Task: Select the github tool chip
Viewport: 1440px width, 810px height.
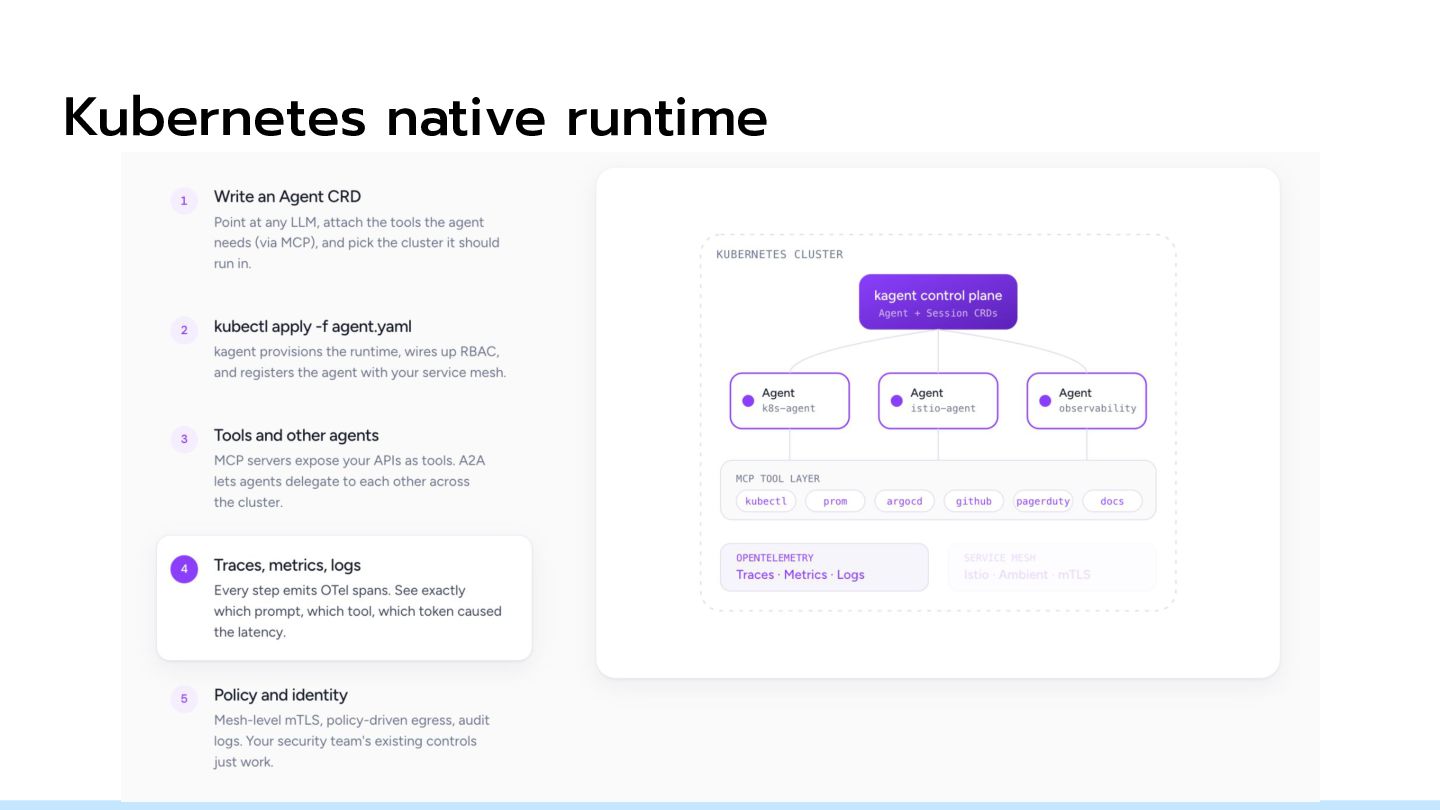Action: [x=973, y=501]
